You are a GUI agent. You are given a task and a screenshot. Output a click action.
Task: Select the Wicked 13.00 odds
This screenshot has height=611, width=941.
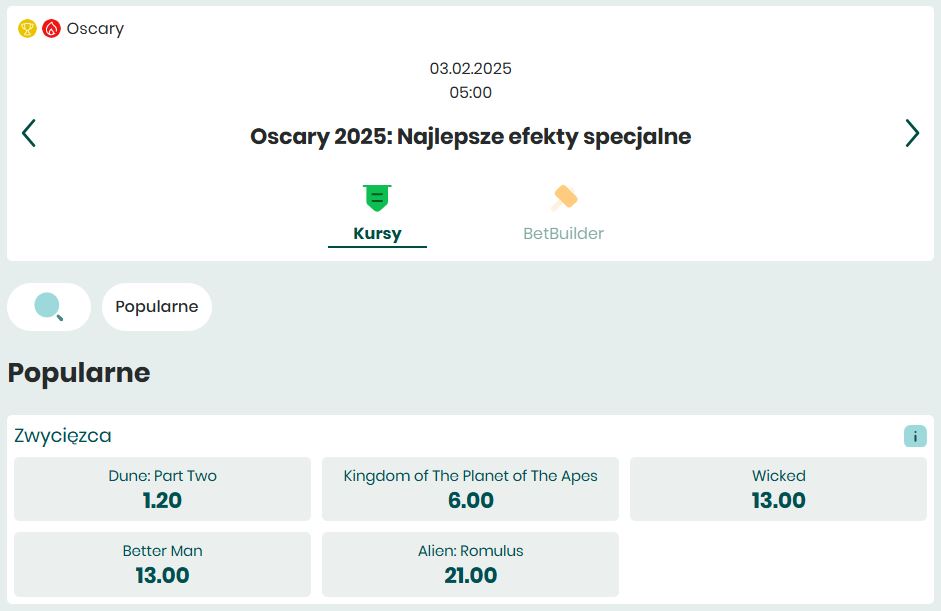pyautogui.click(x=778, y=489)
